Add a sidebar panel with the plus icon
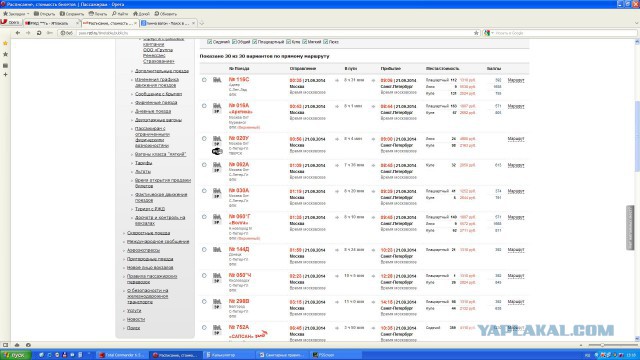640x360 pixels. [5, 75]
